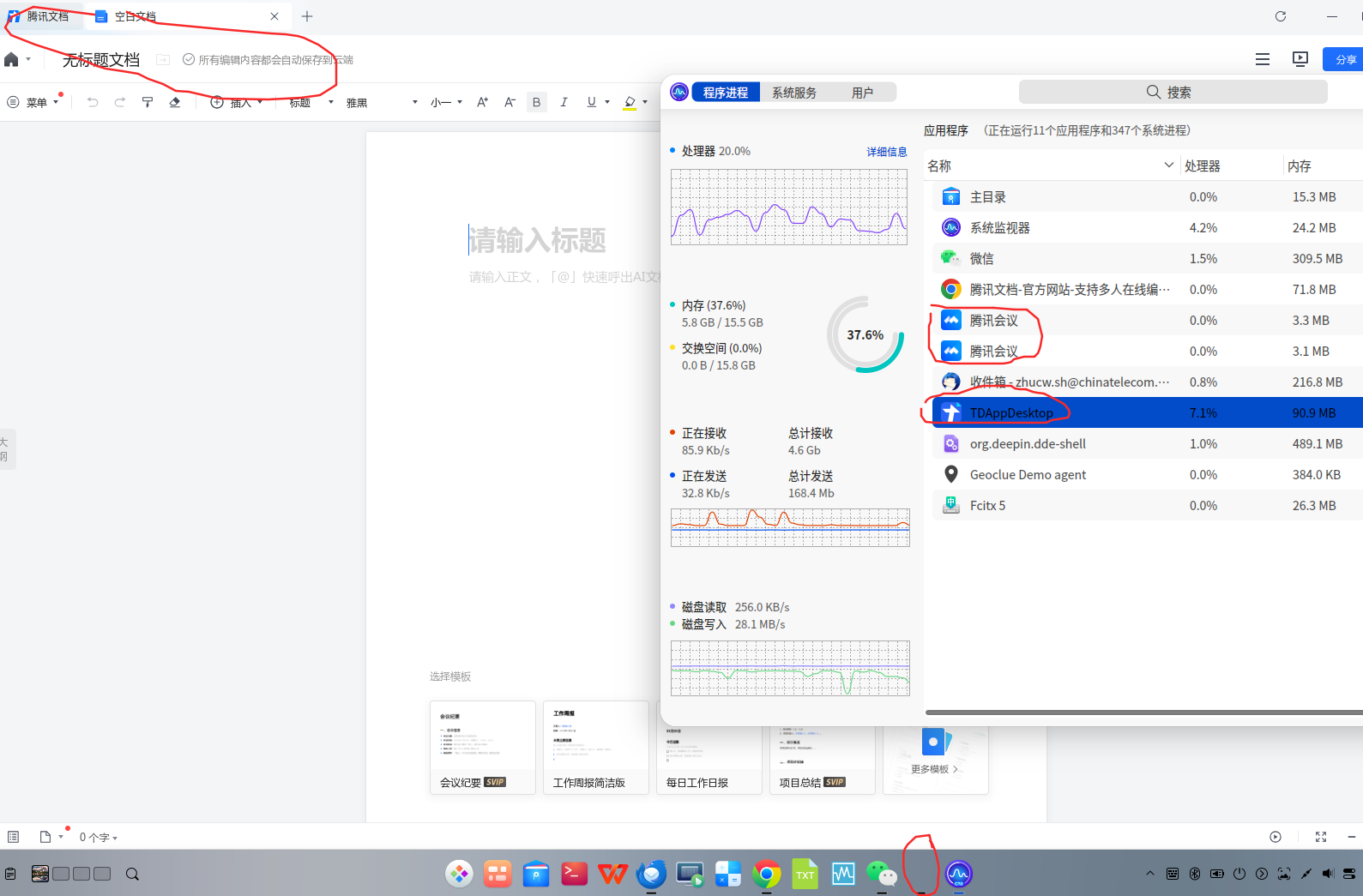Open the font size dropdown showing 小一

pyautogui.click(x=446, y=103)
